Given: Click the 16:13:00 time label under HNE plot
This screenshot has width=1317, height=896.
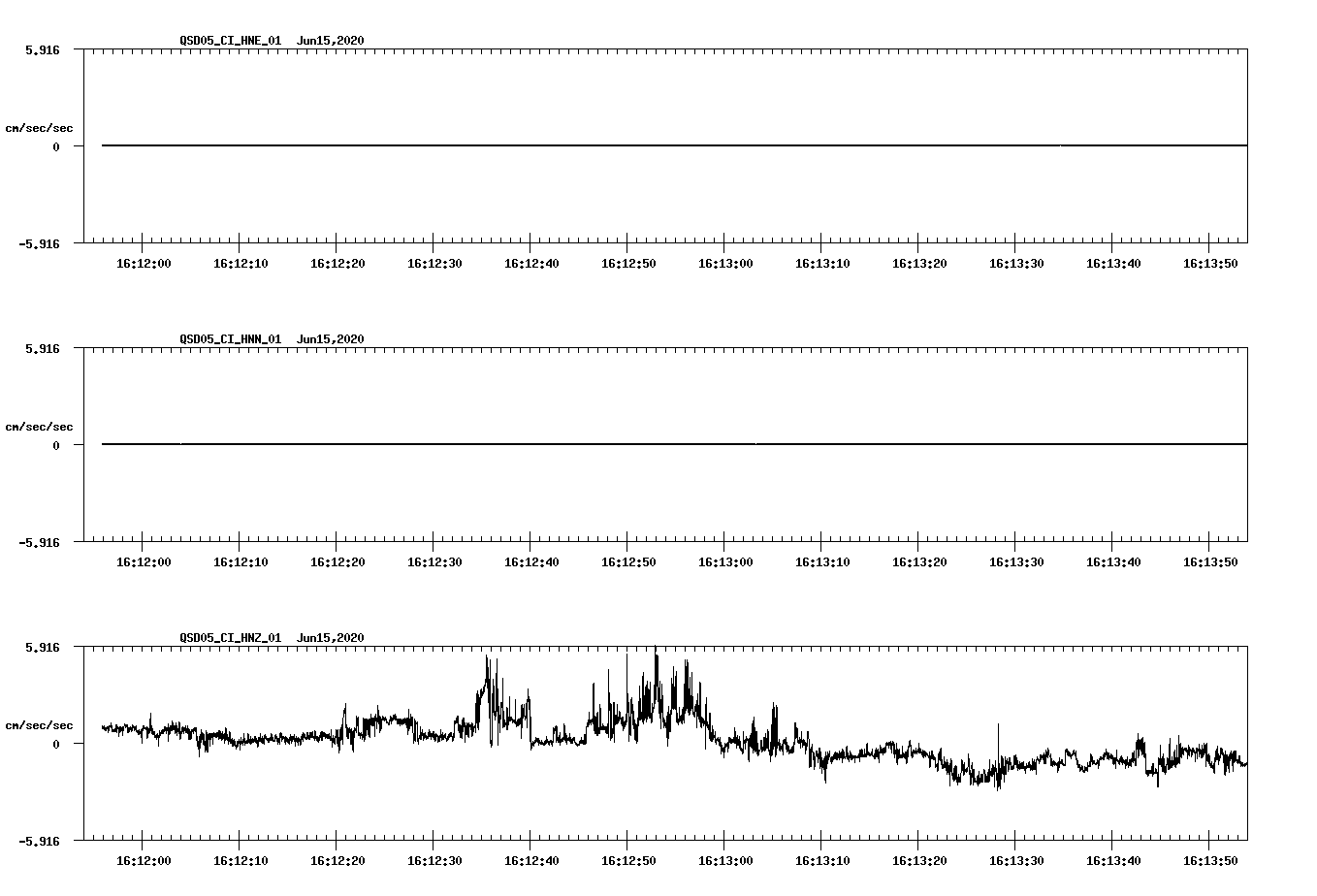Looking at the screenshot, I should (725, 264).
